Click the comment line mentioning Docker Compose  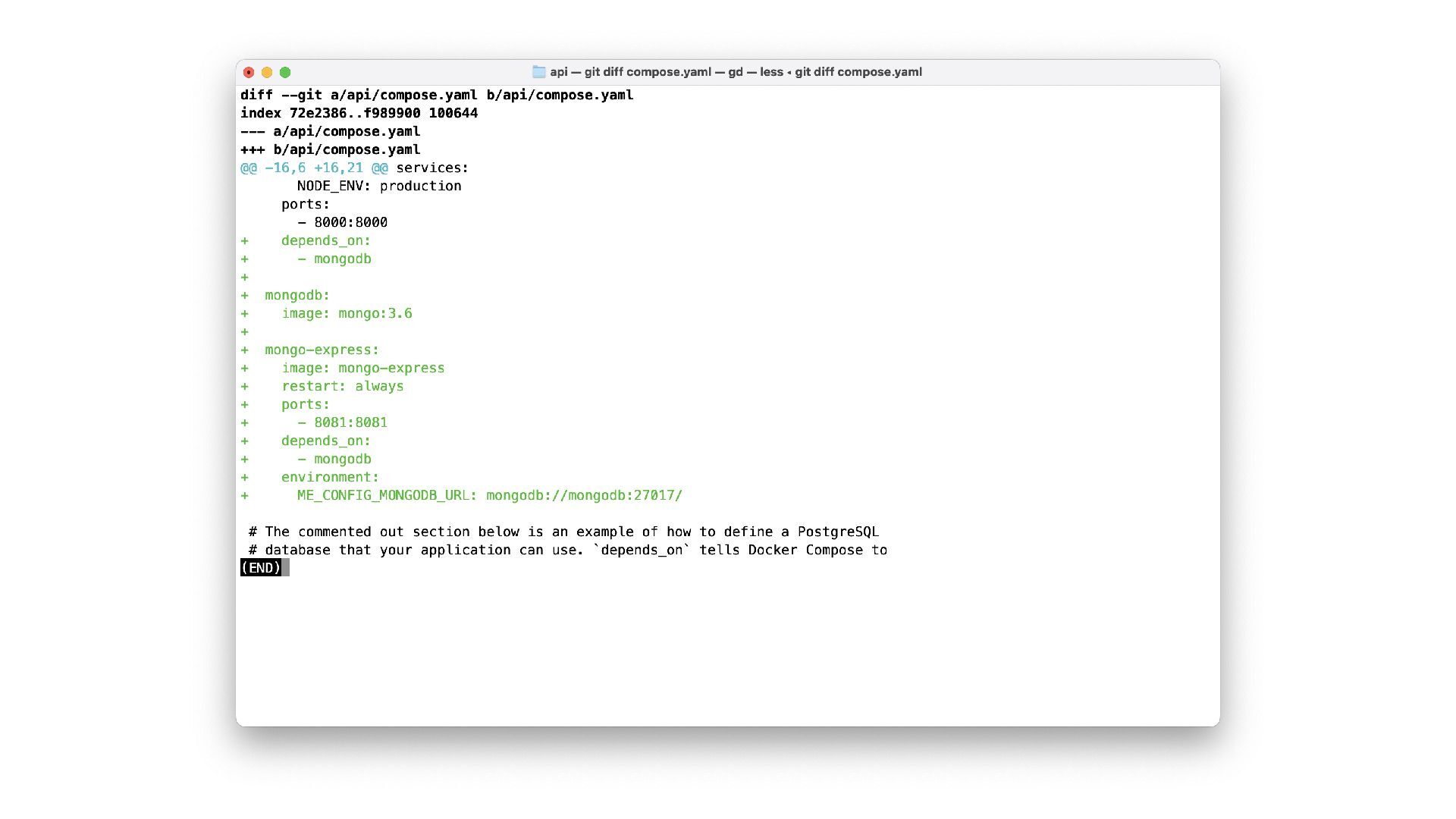click(x=568, y=550)
